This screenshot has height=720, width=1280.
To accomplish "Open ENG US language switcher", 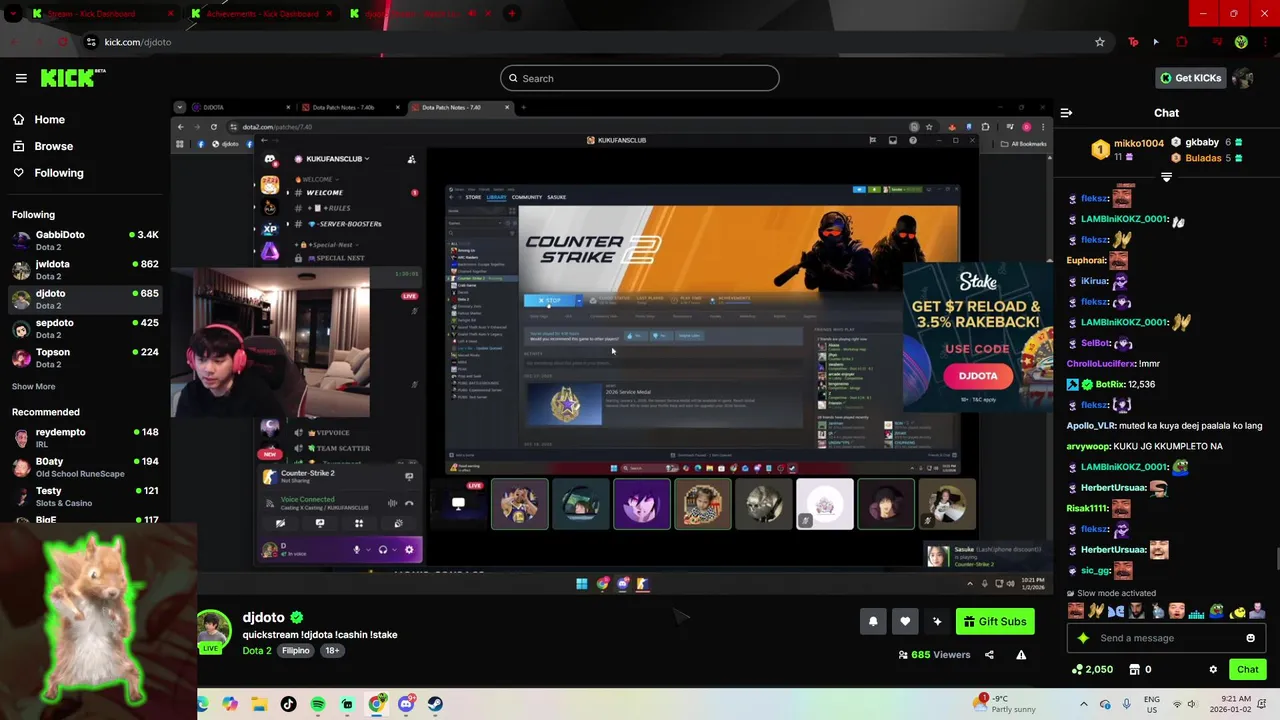I will coord(1152,704).
